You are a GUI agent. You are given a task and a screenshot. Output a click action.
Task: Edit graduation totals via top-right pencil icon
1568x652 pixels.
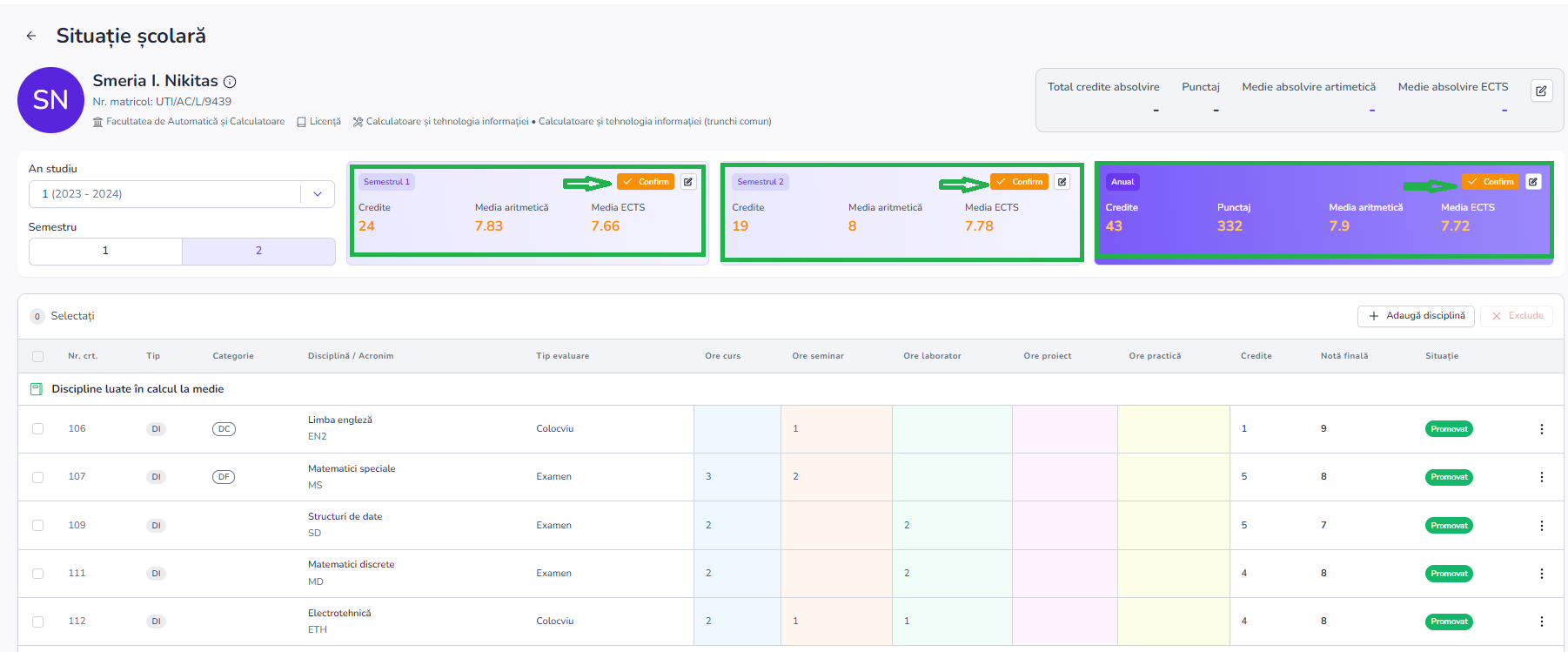[1541, 91]
